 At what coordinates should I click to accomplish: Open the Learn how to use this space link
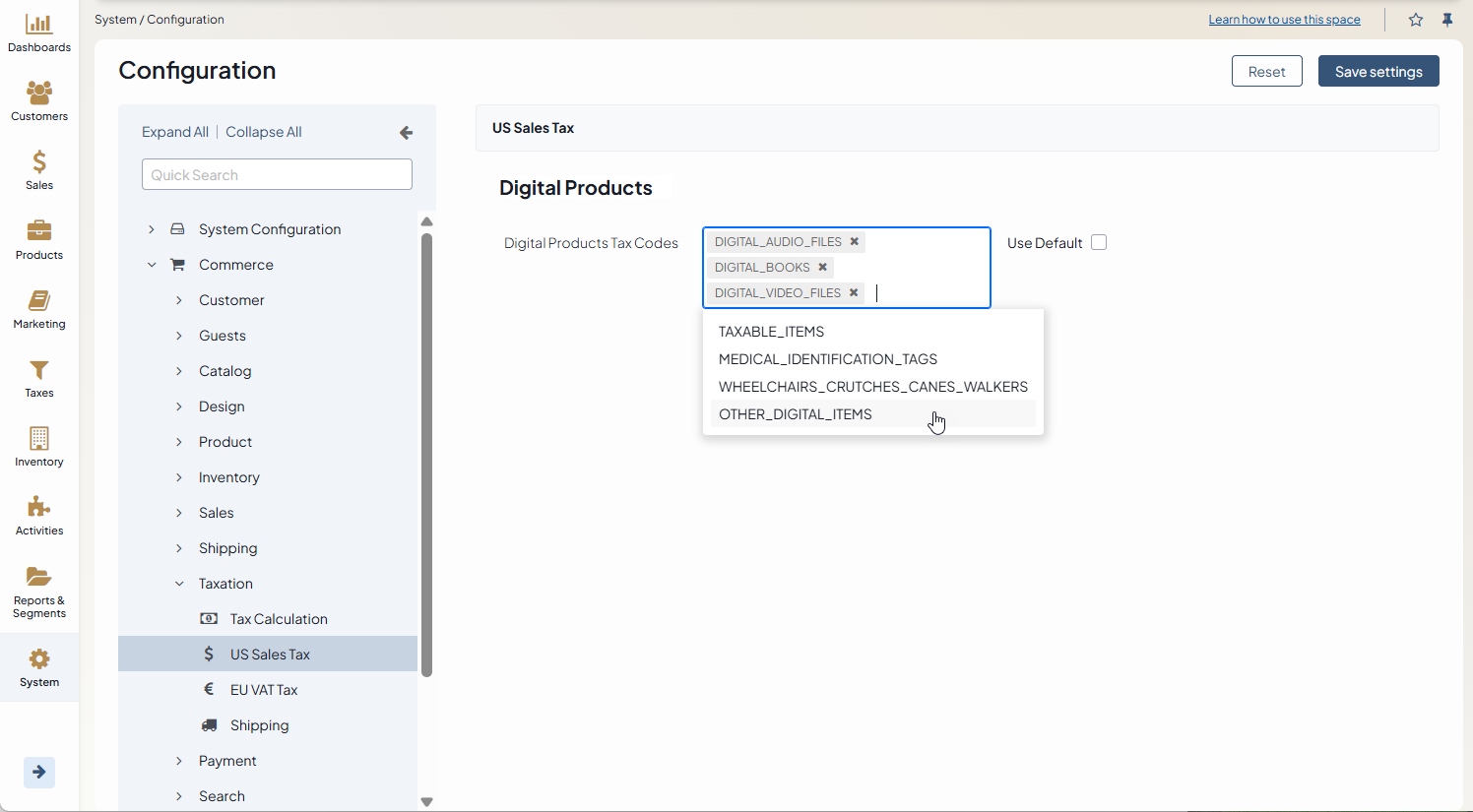click(x=1284, y=20)
